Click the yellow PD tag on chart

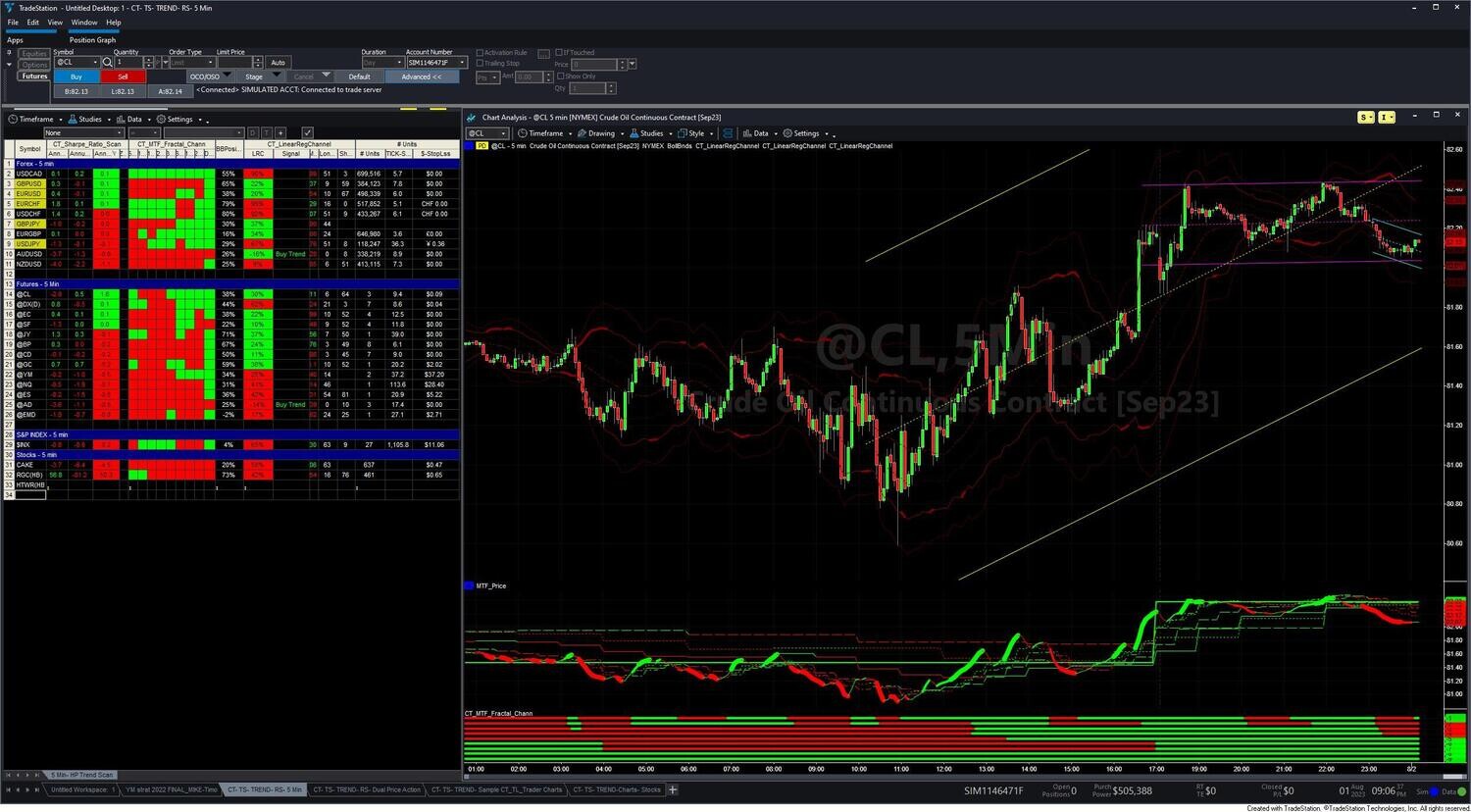[482, 146]
